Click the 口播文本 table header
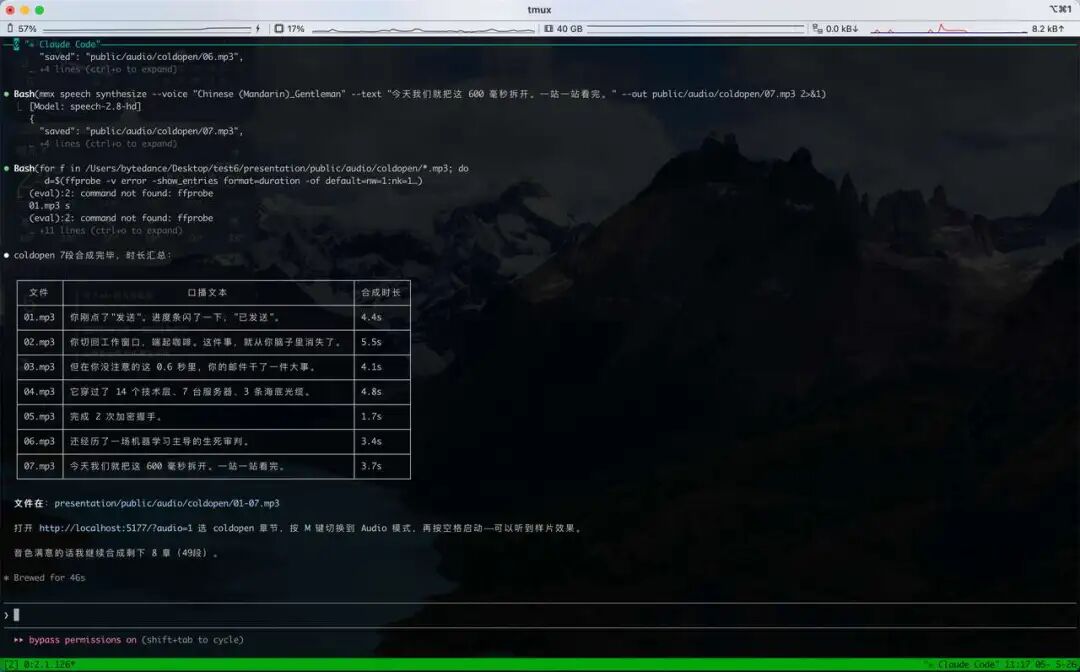The height and width of the screenshot is (672, 1080). pos(208,293)
